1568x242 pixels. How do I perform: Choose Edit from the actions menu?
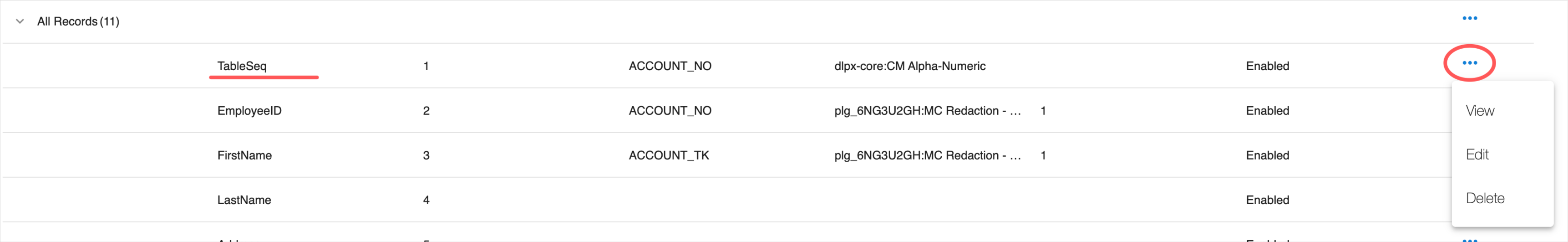pos(1477,155)
